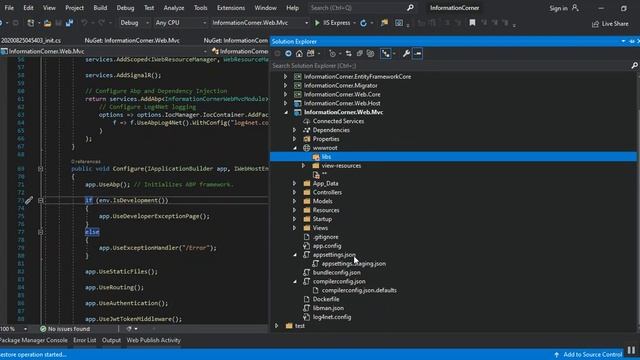Click the Open File folder toolbar icon
The width and height of the screenshot is (640, 360).
tap(47, 23)
